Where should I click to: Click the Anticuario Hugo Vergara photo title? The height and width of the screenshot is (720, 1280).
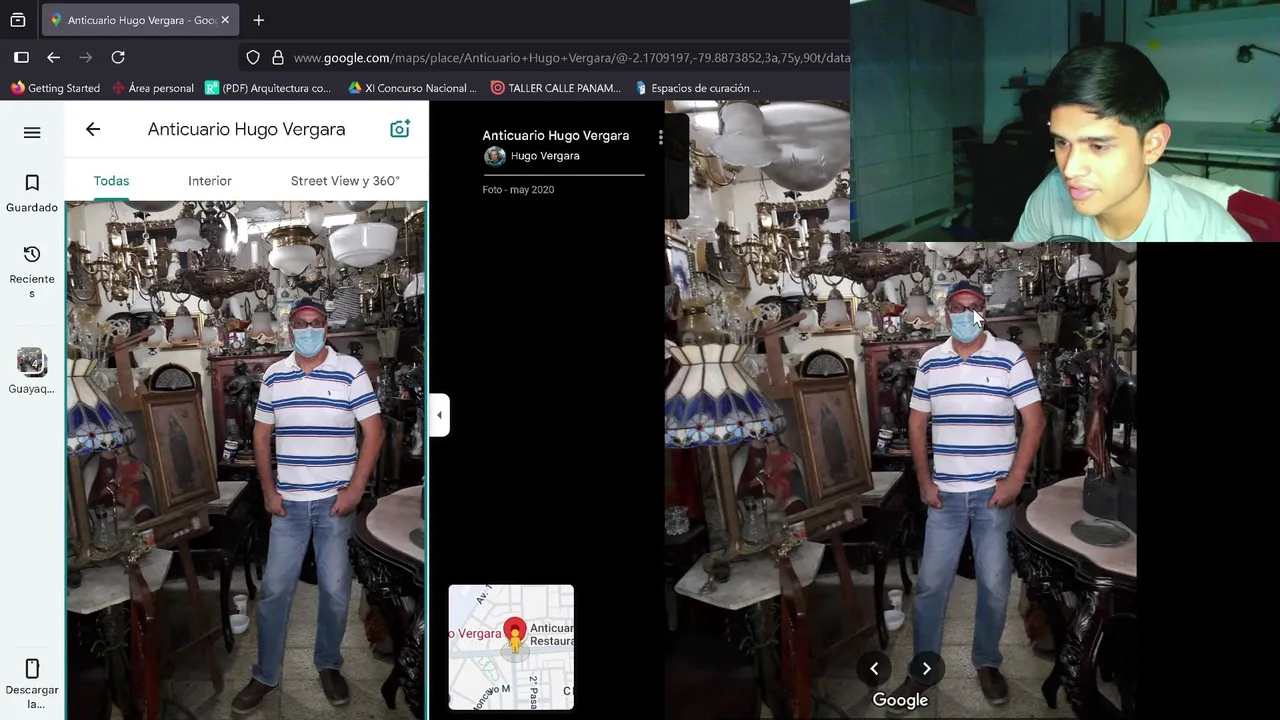[556, 135]
